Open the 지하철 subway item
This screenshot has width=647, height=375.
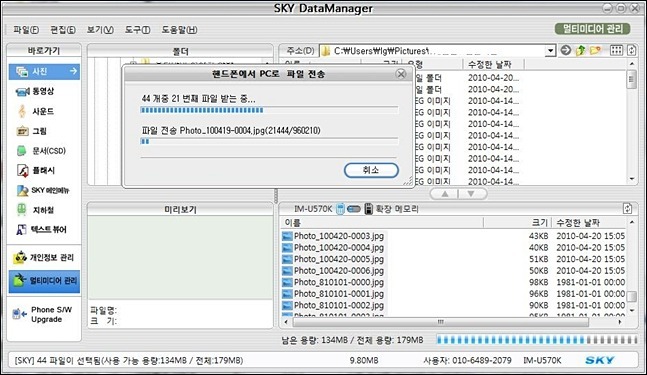click(x=36, y=210)
